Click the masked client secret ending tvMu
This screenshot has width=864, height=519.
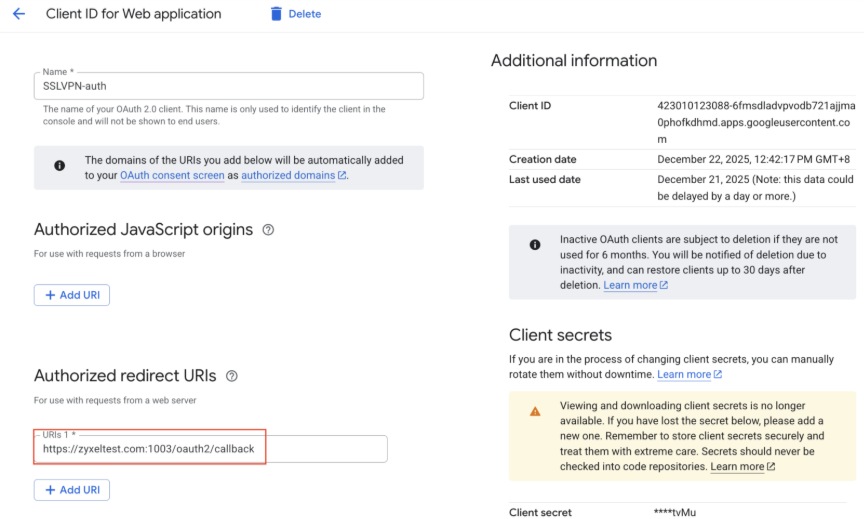pyautogui.click(x=675, y=512)
